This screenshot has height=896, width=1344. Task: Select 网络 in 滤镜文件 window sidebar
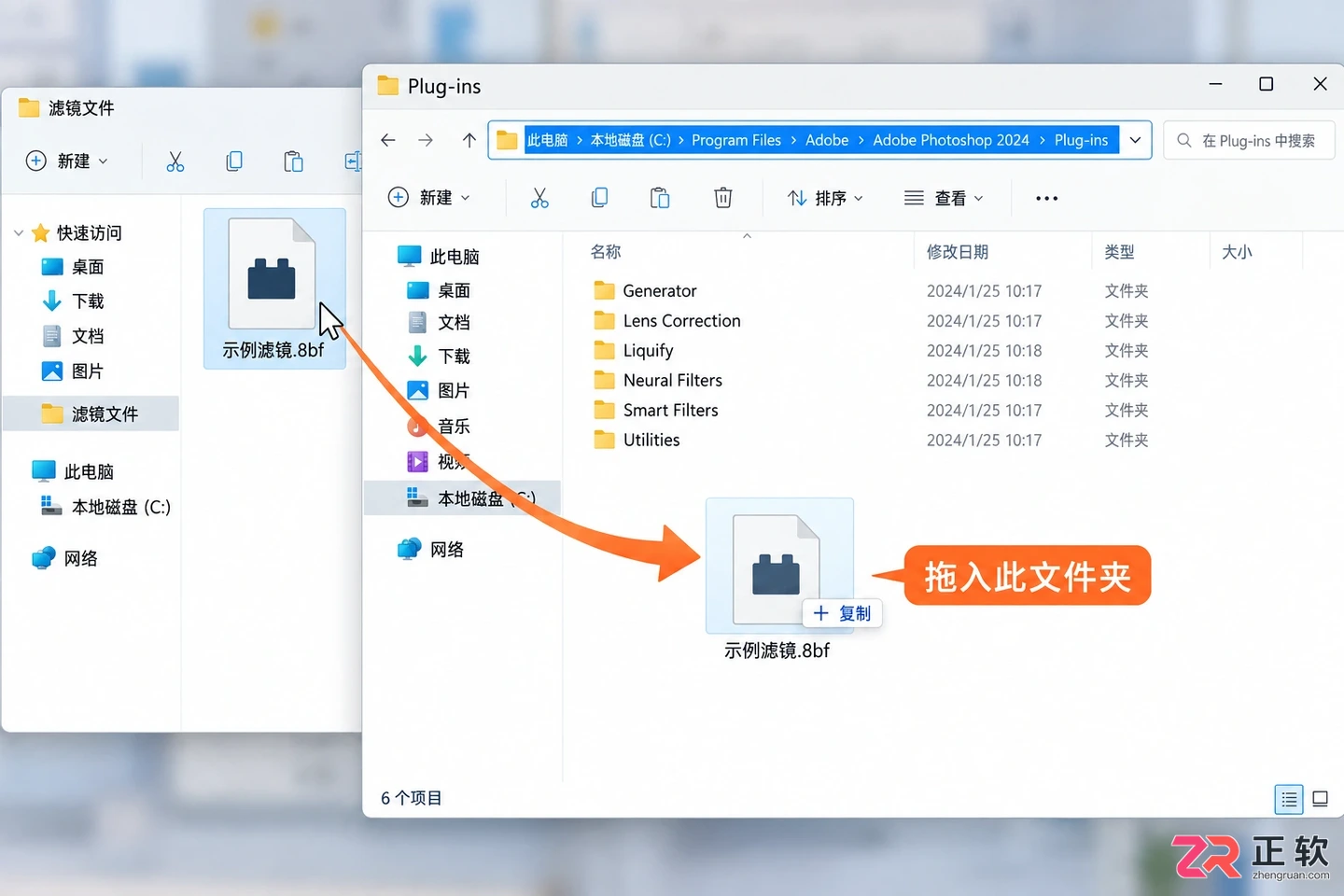coord(64,558)
